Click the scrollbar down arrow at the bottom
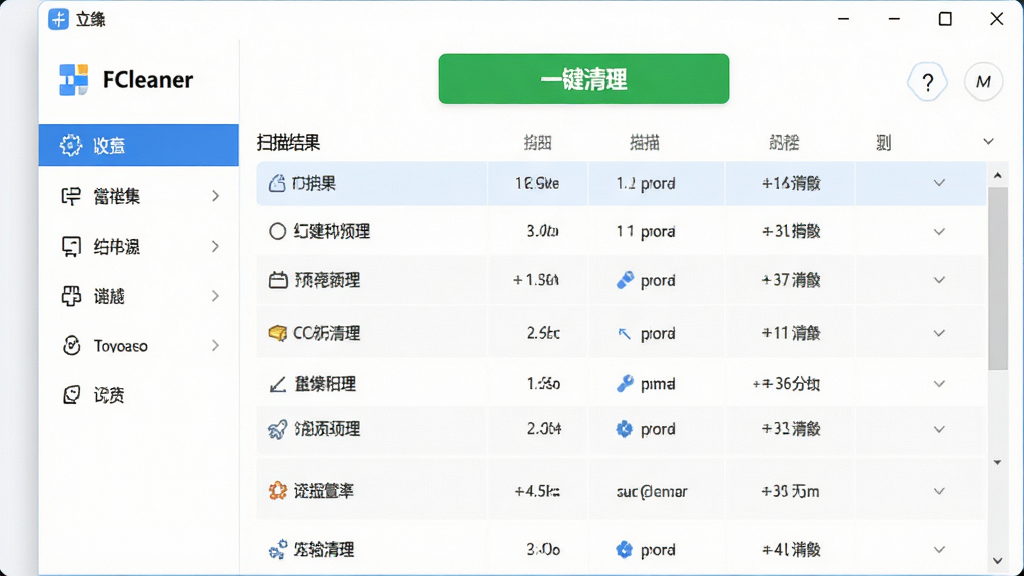This screenshot has width=1024, height=576. tap(997, 560)
